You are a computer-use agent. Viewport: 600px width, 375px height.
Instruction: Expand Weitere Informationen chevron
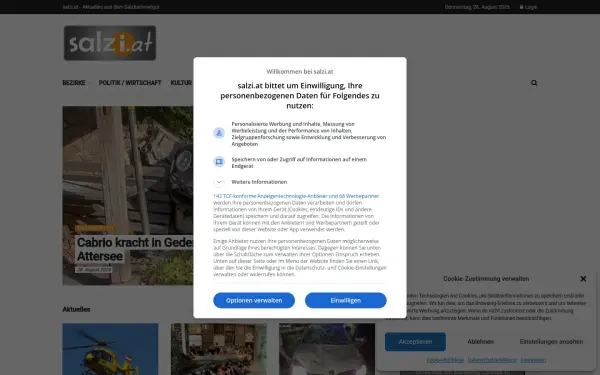pyautogui.click(x=219, y=182)
